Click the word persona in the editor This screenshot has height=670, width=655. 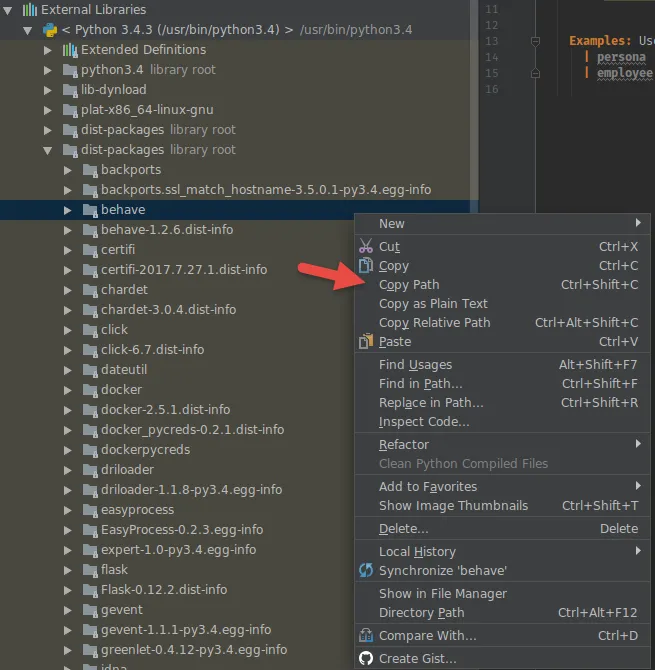621,57
